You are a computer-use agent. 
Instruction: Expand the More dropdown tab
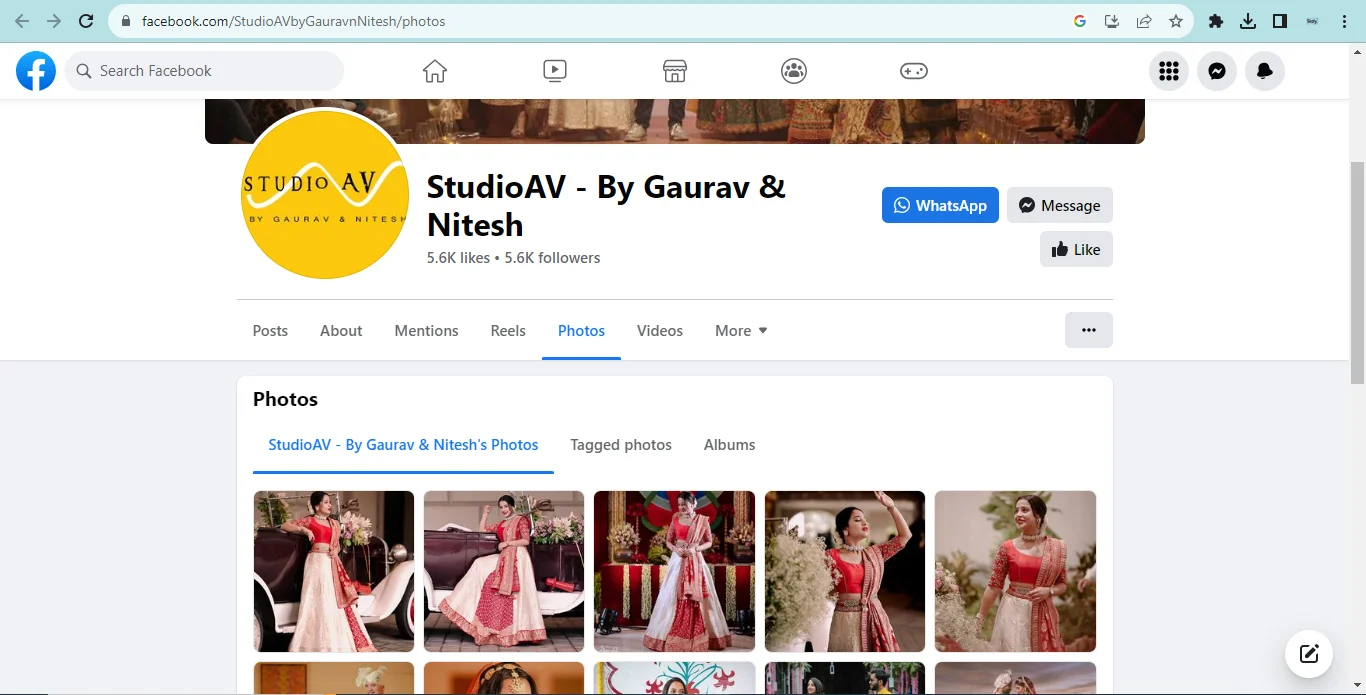click(741, 331)
